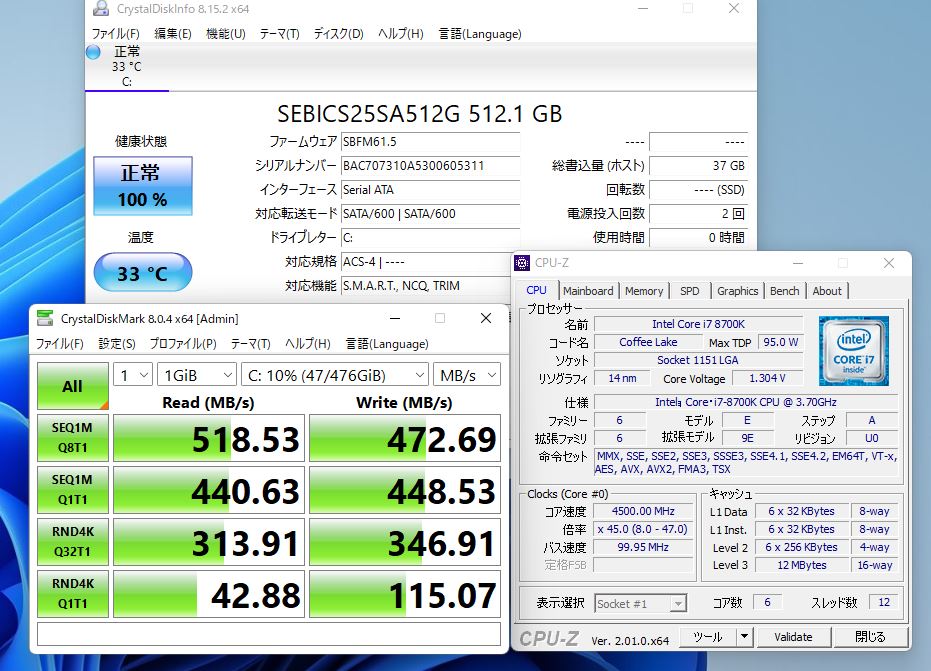Close the CrystalDiskInfo window
The height and width of the screenshot is (671, 931).
point(734,8)
